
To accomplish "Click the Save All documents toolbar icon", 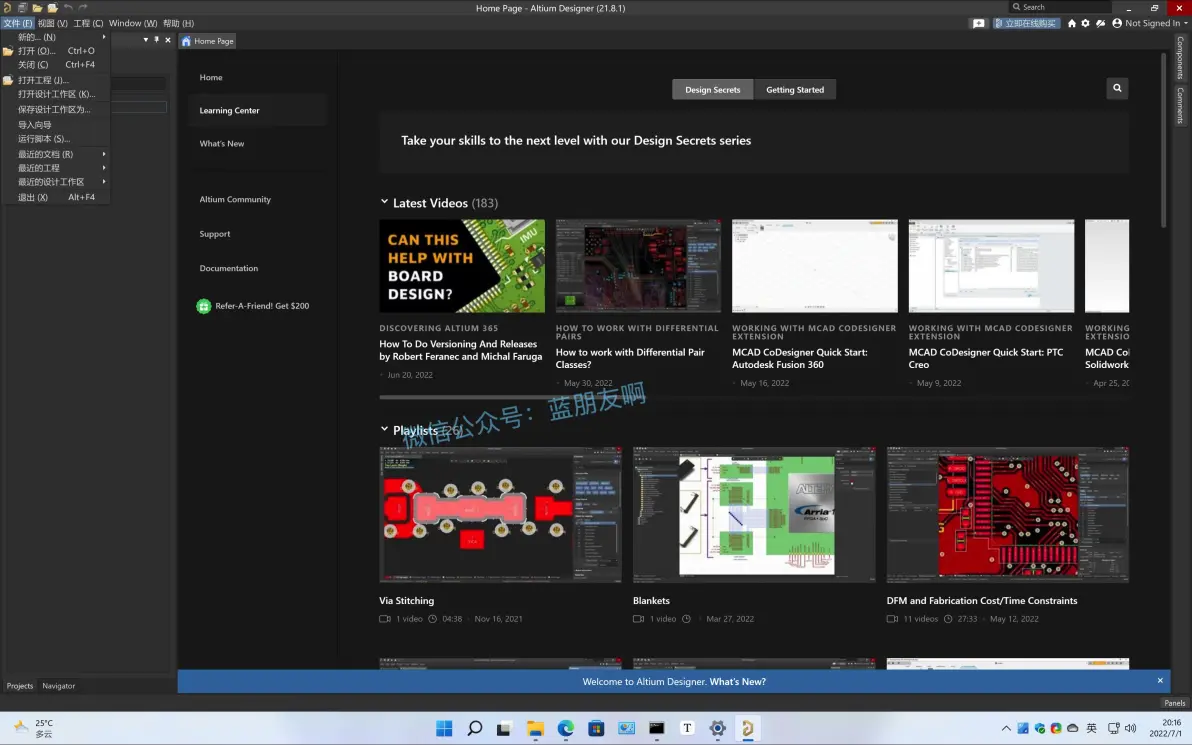I will coord(22,8).
